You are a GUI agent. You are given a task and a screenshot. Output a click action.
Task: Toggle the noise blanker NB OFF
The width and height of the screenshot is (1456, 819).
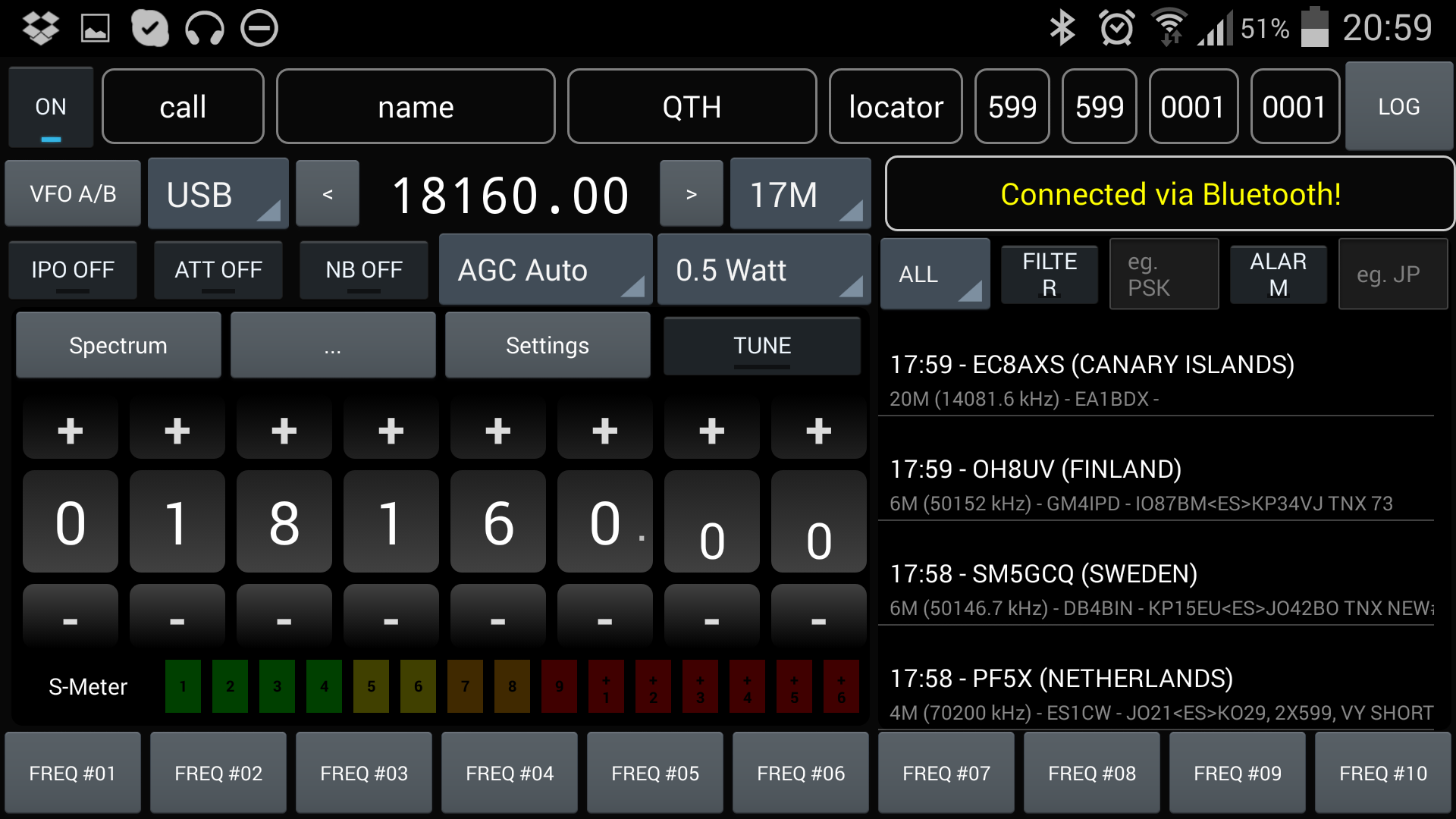(x=363, y=270)
